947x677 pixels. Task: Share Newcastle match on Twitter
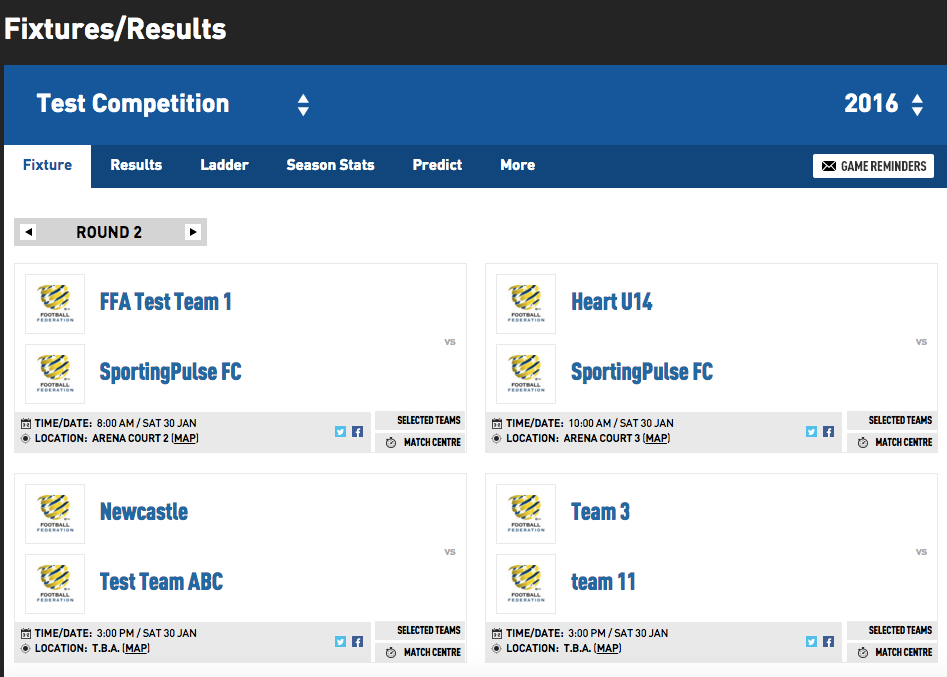tap(341, 641)
